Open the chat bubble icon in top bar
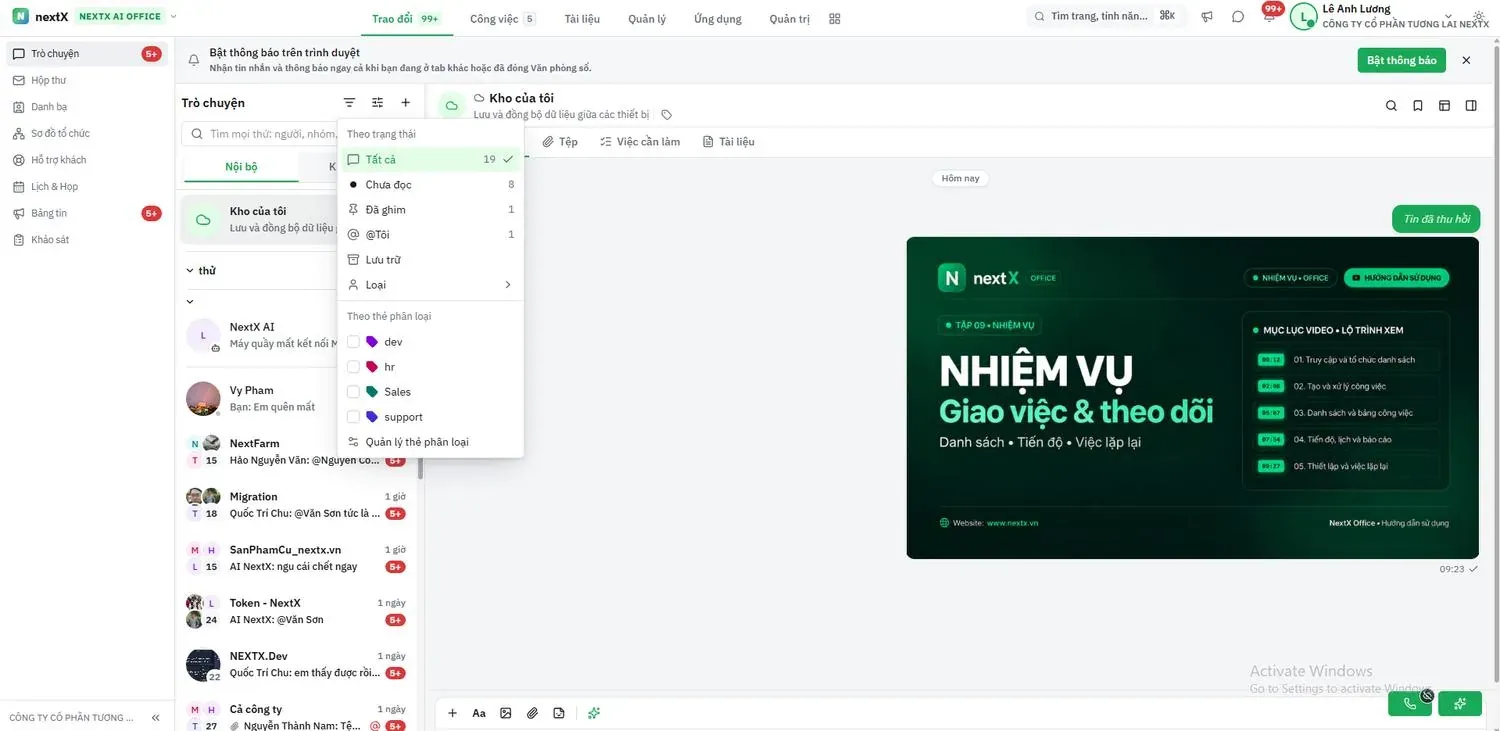 (1238, 17)
